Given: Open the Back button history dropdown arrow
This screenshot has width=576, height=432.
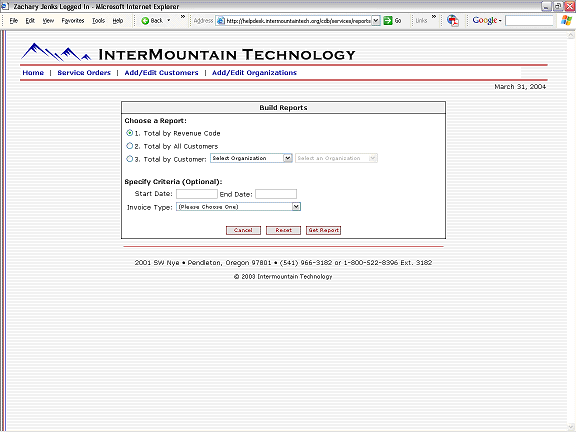Looking at the screenshot, I should (169, 21).
